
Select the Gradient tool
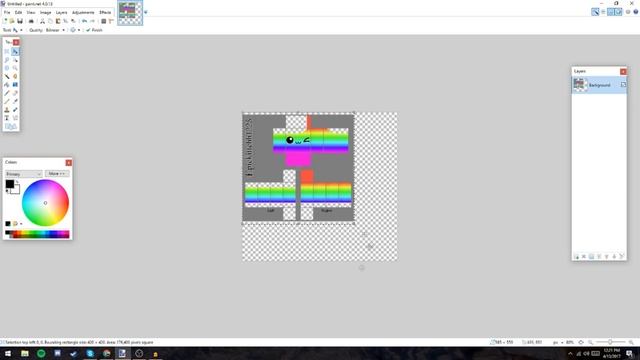pos(15,84)
